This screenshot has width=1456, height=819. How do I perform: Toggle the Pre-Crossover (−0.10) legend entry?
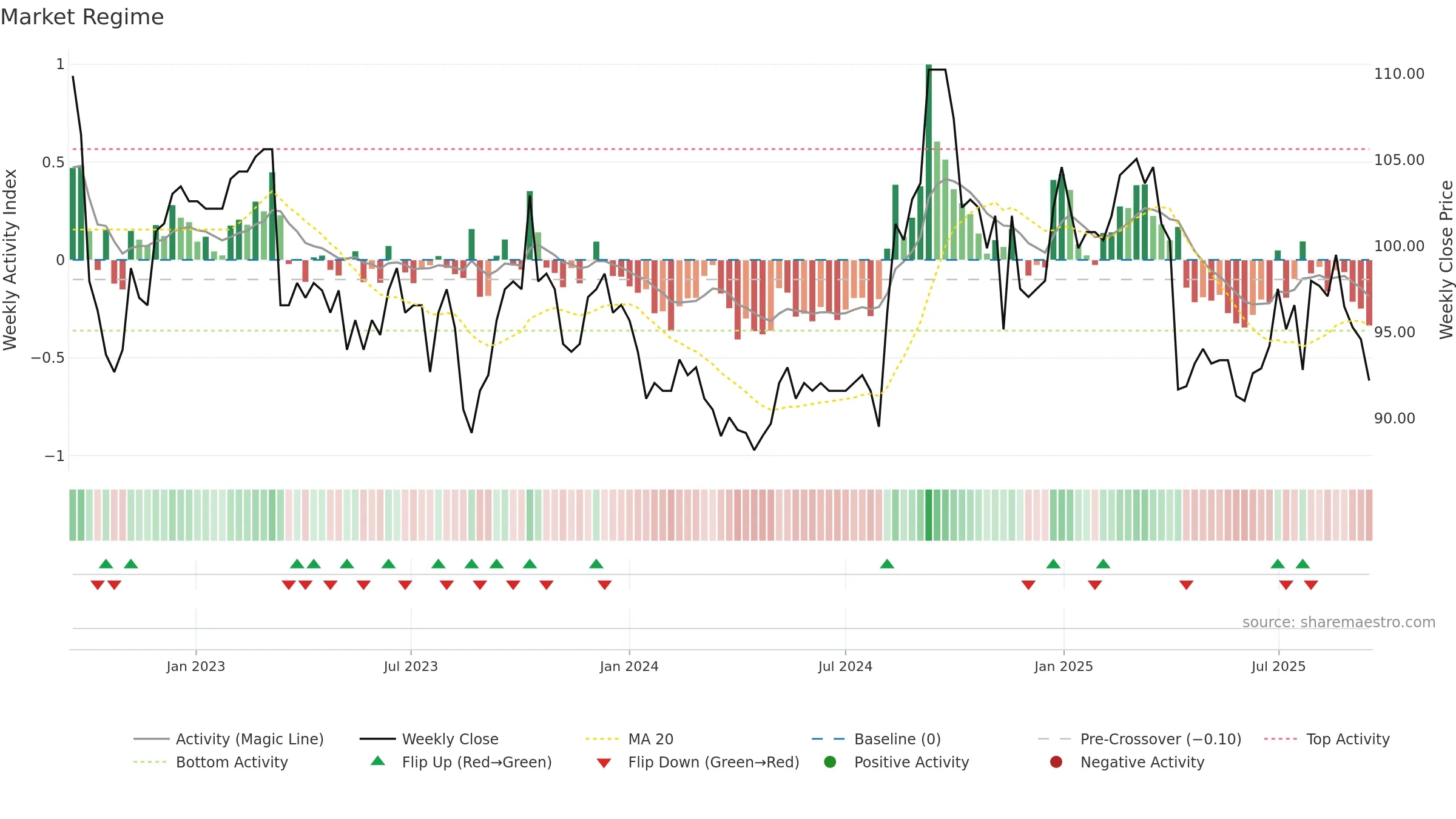[1139, 739]
